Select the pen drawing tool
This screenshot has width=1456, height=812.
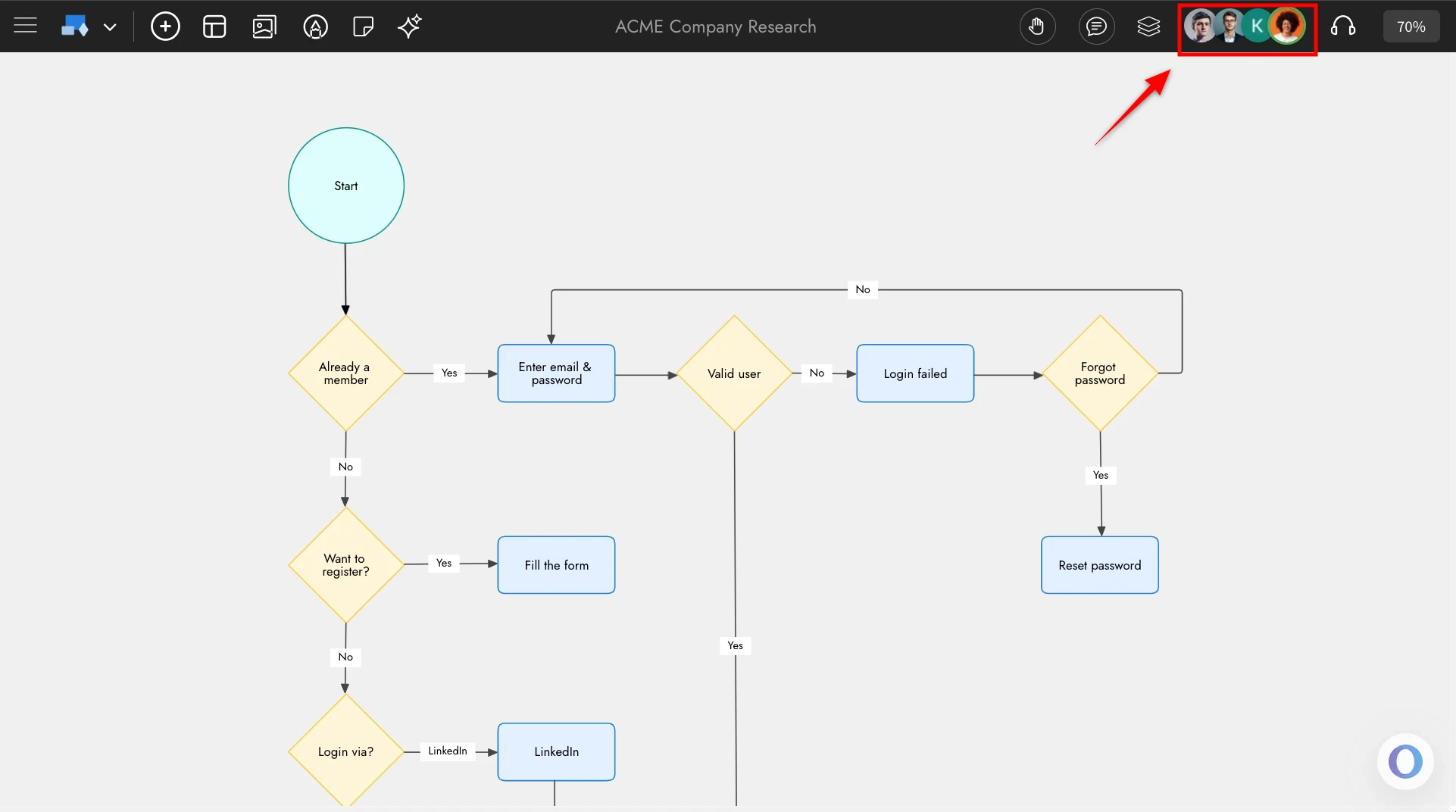315,26
